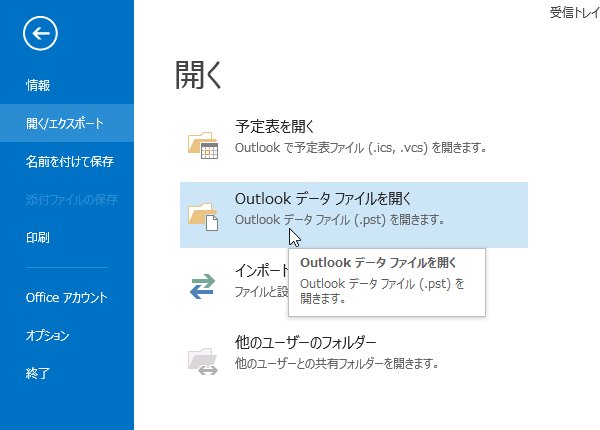The image size is (600, 430).
Task: Click the description 他のユーザーとの共有フォルダーを開きます。
Action: [x=336, y=363]
